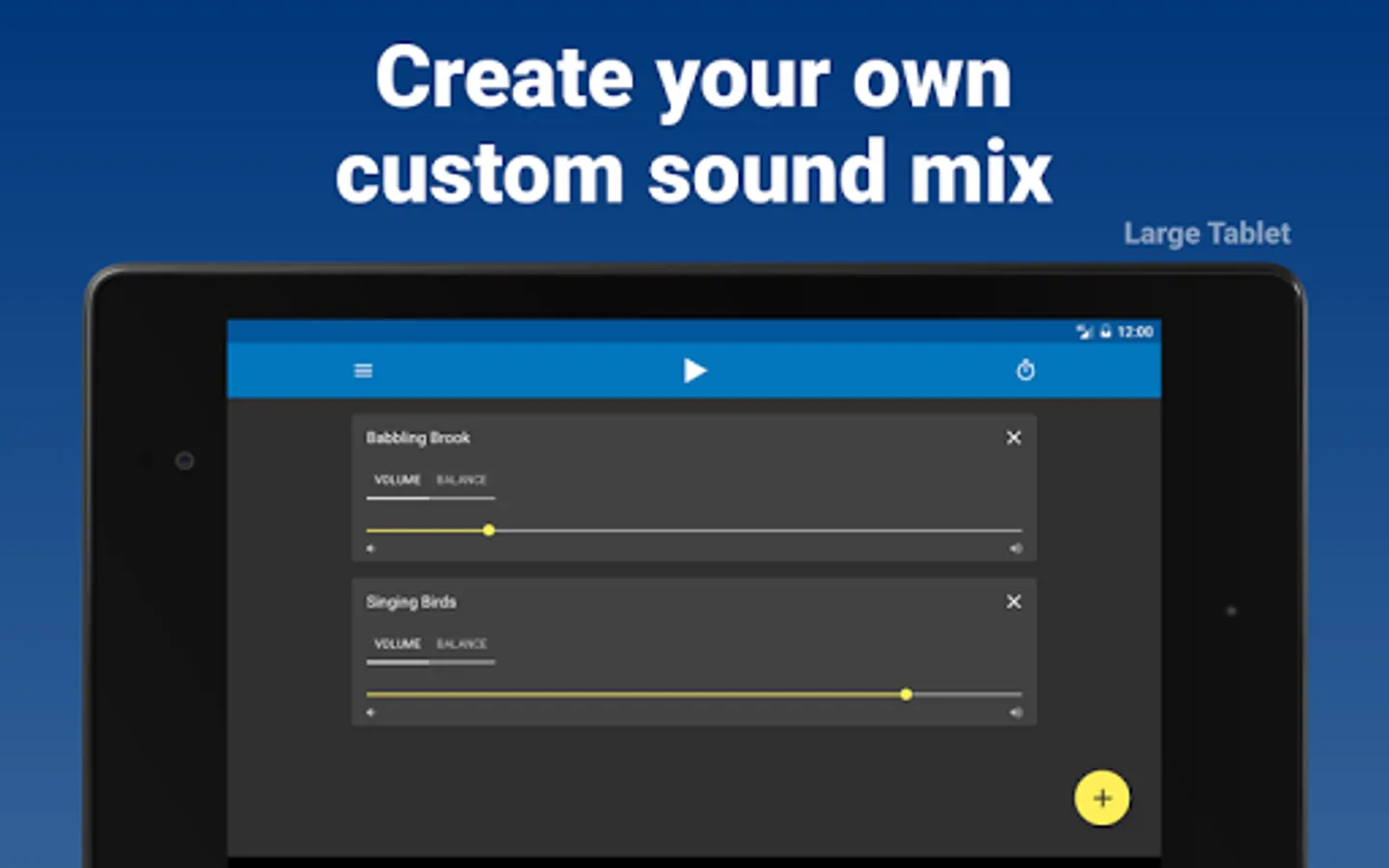
Task: Click the Singing Birds card title
Action: point(411,602)
